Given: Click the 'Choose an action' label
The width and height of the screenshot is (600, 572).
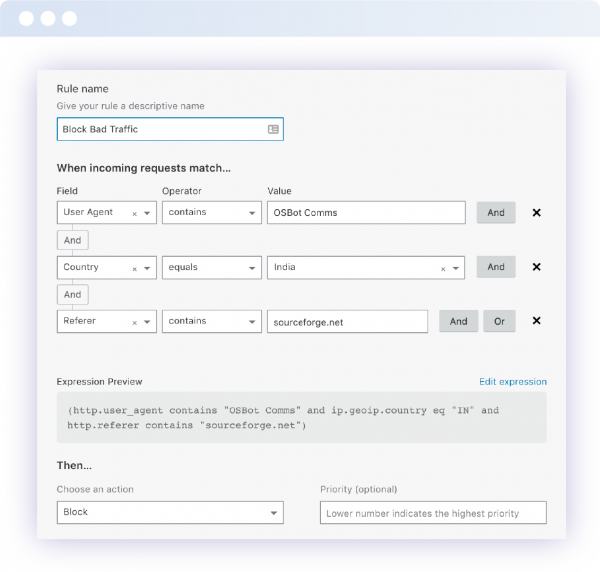Looking at the screenshot, I should [x=95, y=489].
